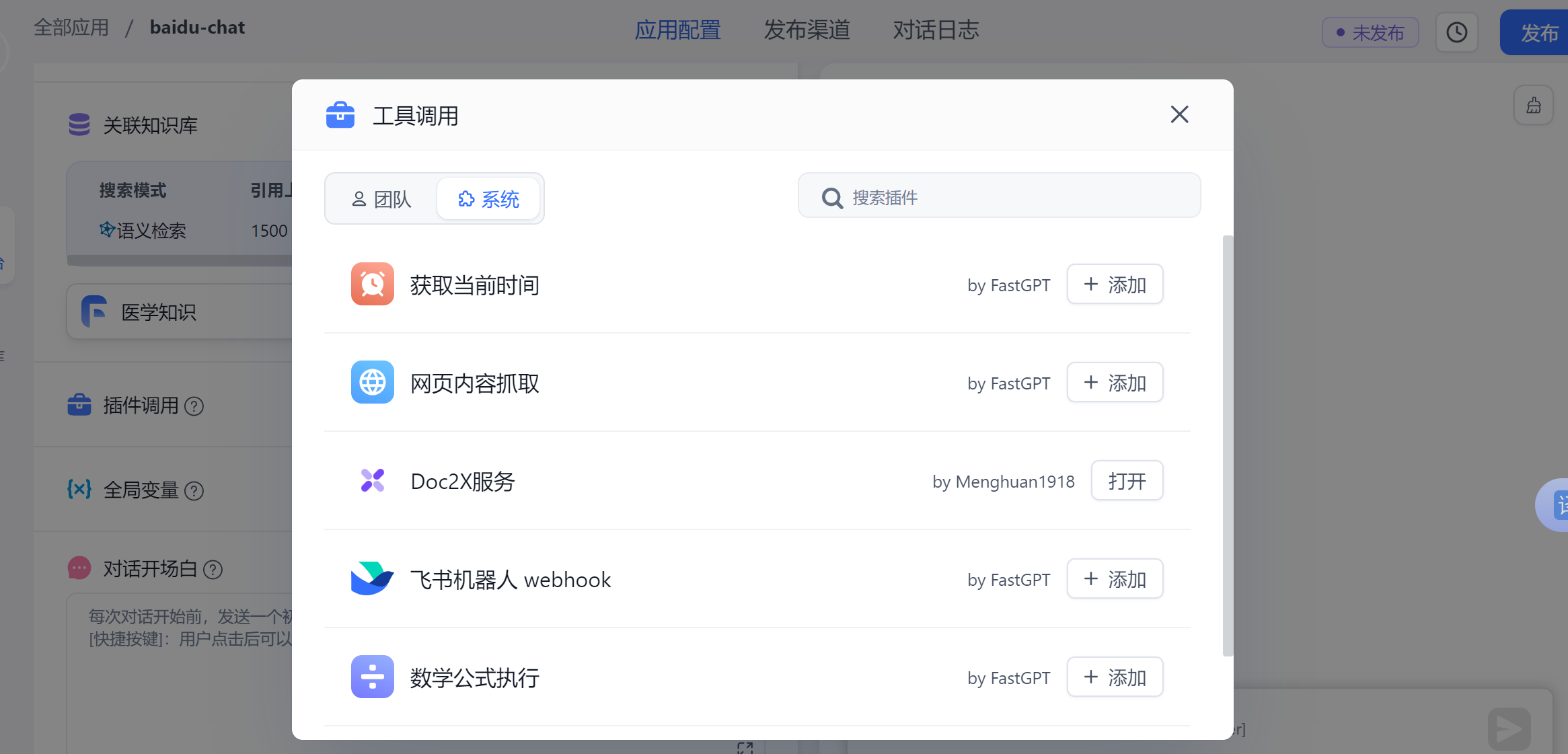Click the blue 发布 button
Image resolution: width=1568 pixels, height=754 pixels.
(1535, 32)
